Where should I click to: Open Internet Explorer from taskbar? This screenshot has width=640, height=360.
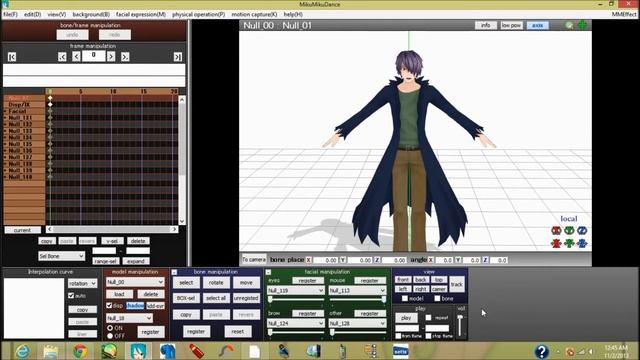[22, 351]
